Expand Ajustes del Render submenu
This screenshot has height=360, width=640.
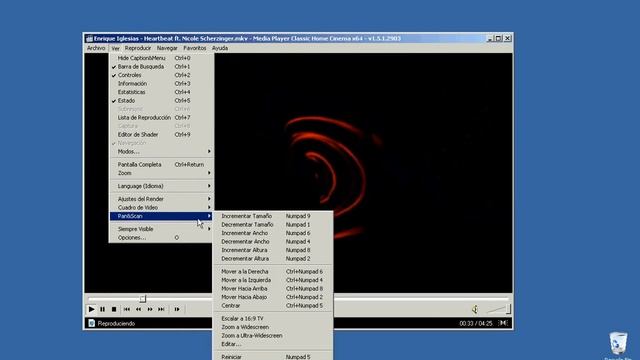click(x=162, y=199)
